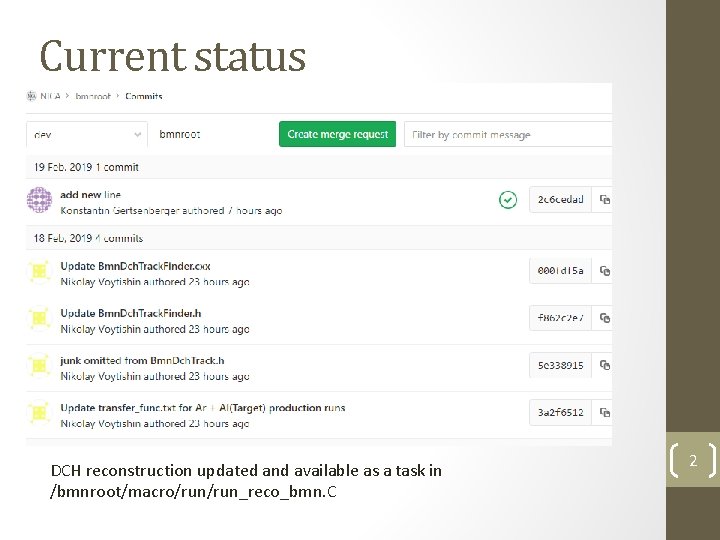720x540 pixels.
Task: Select the Commits breadcrumb item
Action: point(144,96)
